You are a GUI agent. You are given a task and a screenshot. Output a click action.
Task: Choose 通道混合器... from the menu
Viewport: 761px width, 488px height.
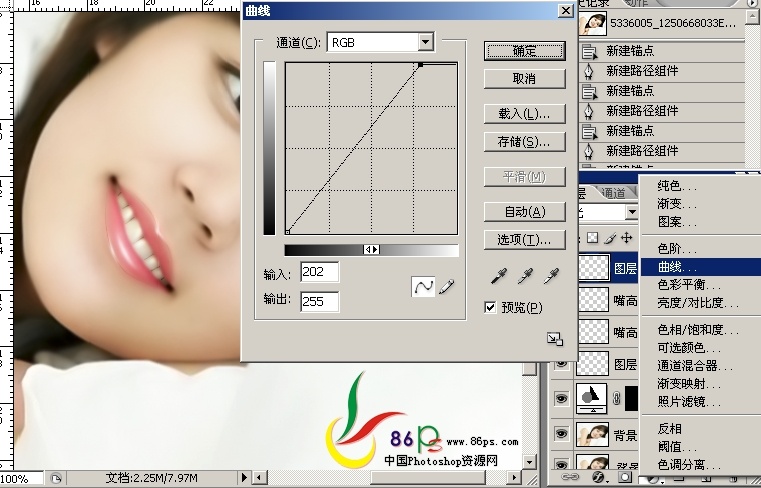point(695,366)
